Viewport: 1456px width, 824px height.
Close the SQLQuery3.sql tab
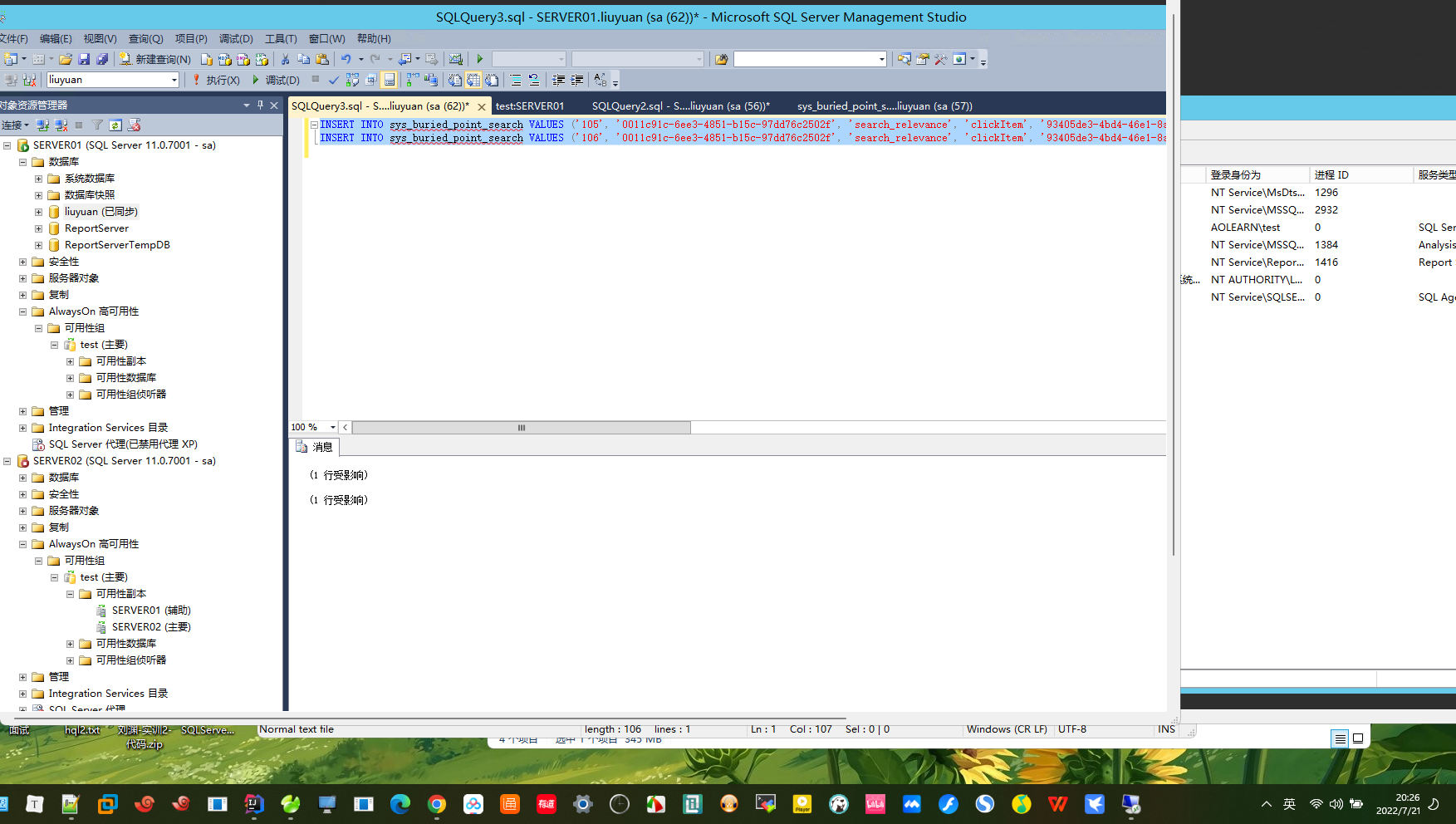(x=482, y=106)
